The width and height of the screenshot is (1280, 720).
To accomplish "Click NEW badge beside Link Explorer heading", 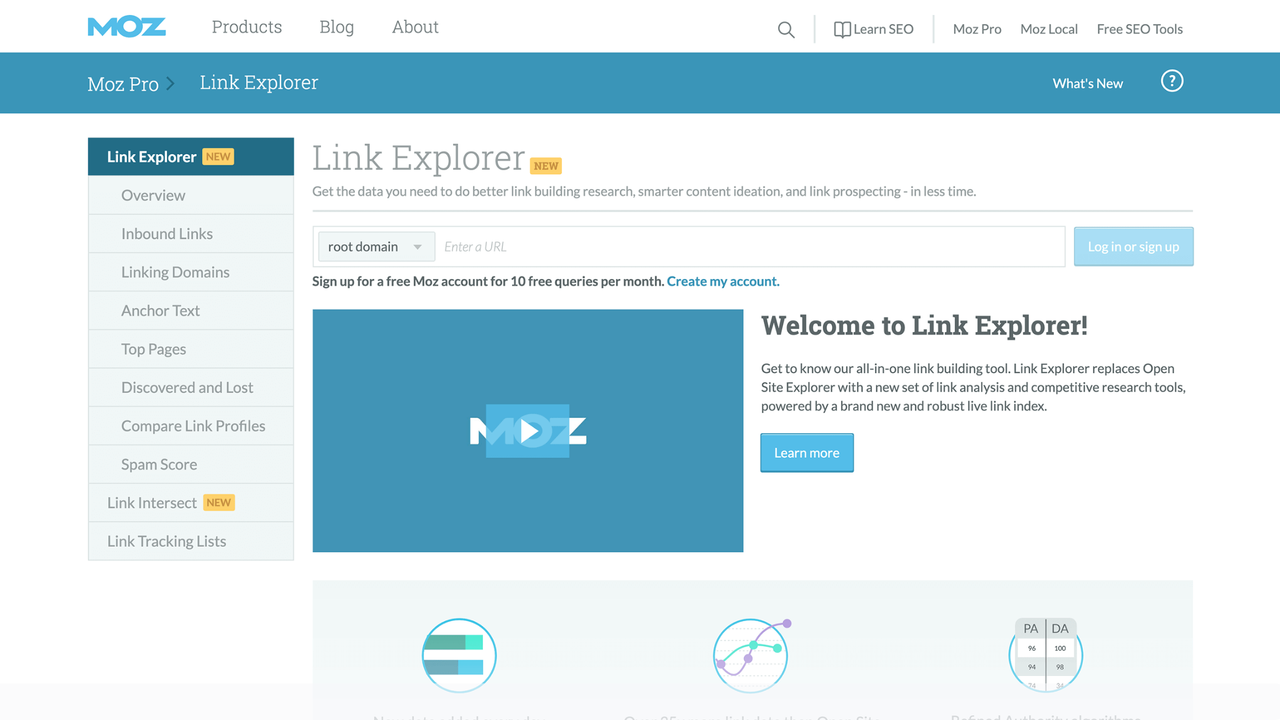I will (x=546, y=166).
